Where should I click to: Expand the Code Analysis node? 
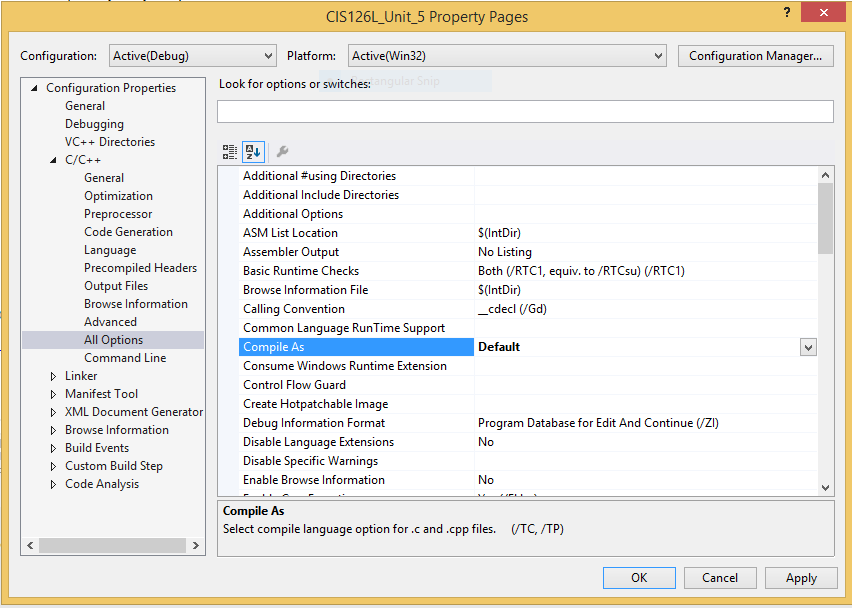[53, 484]
